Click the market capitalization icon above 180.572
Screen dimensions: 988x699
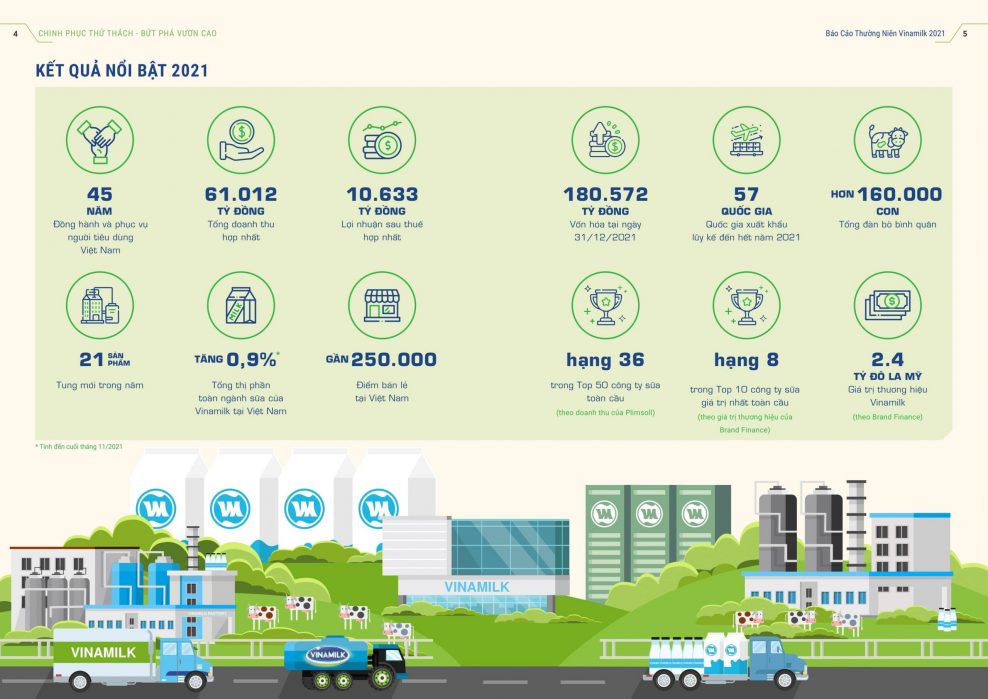(x=605, y=140)
